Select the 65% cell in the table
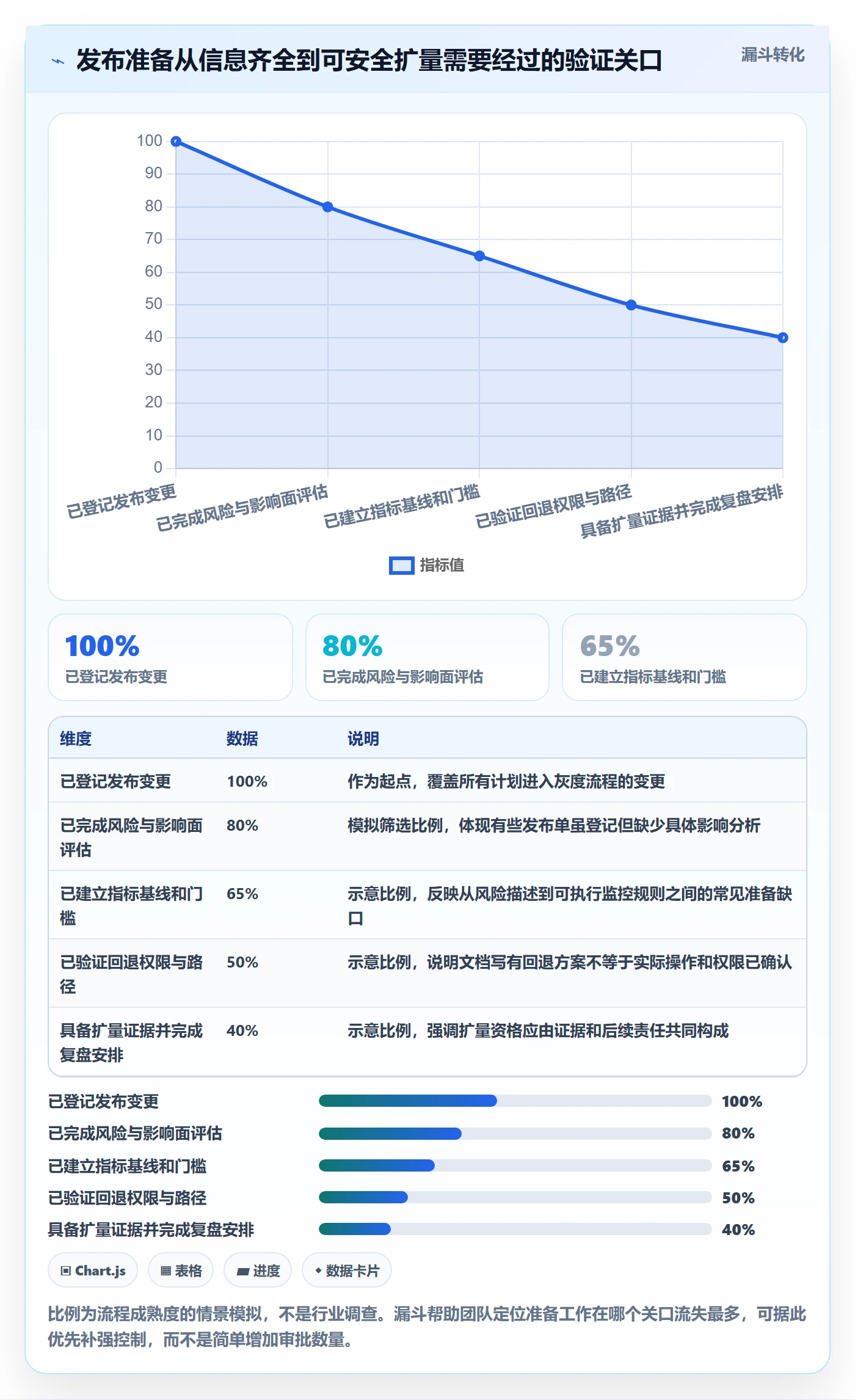Image resolution: width=855 pixels, height=1400 pixels. click(242, 894)
